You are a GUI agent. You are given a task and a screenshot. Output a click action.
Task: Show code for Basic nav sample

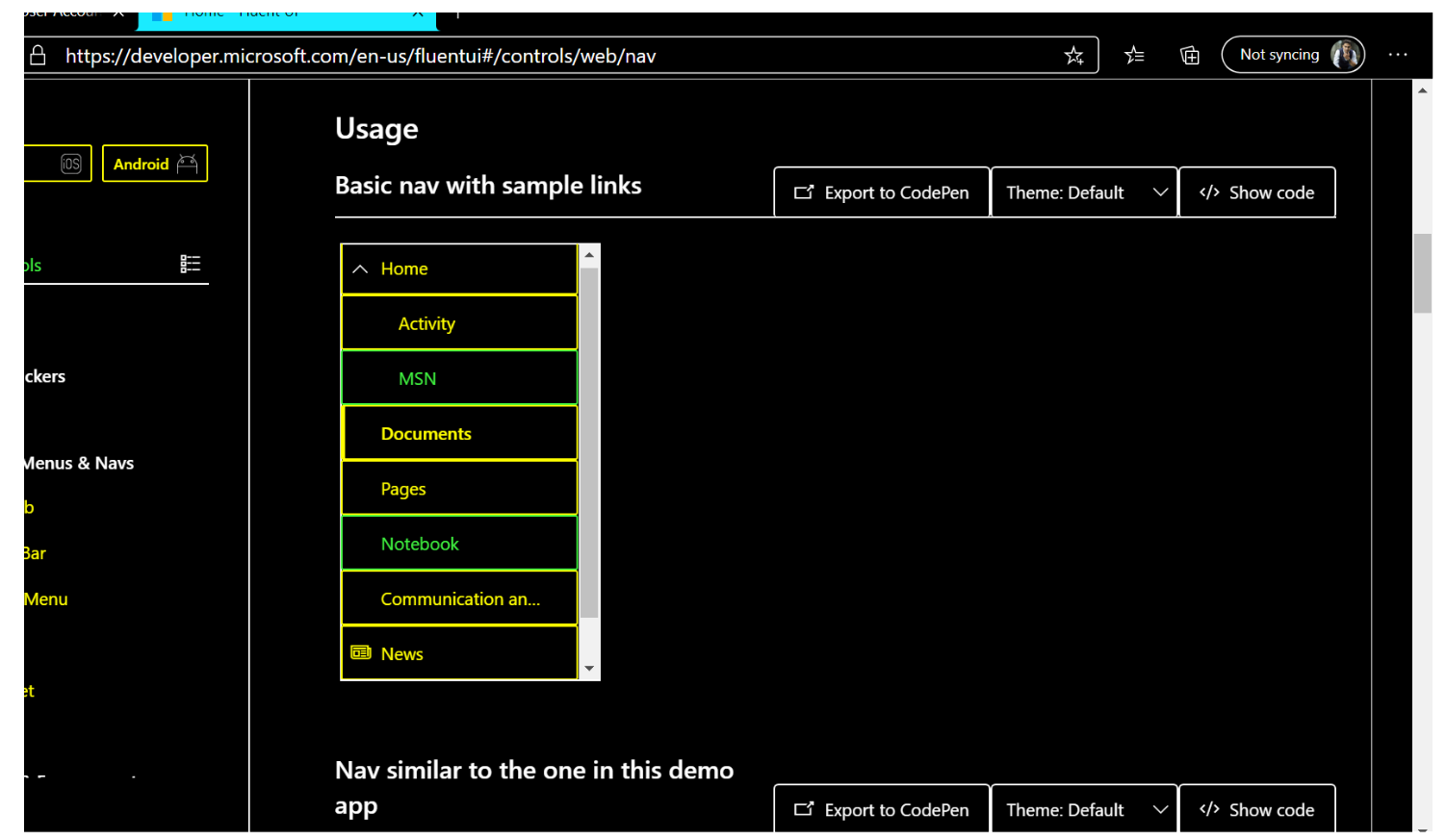point(1257,192)
